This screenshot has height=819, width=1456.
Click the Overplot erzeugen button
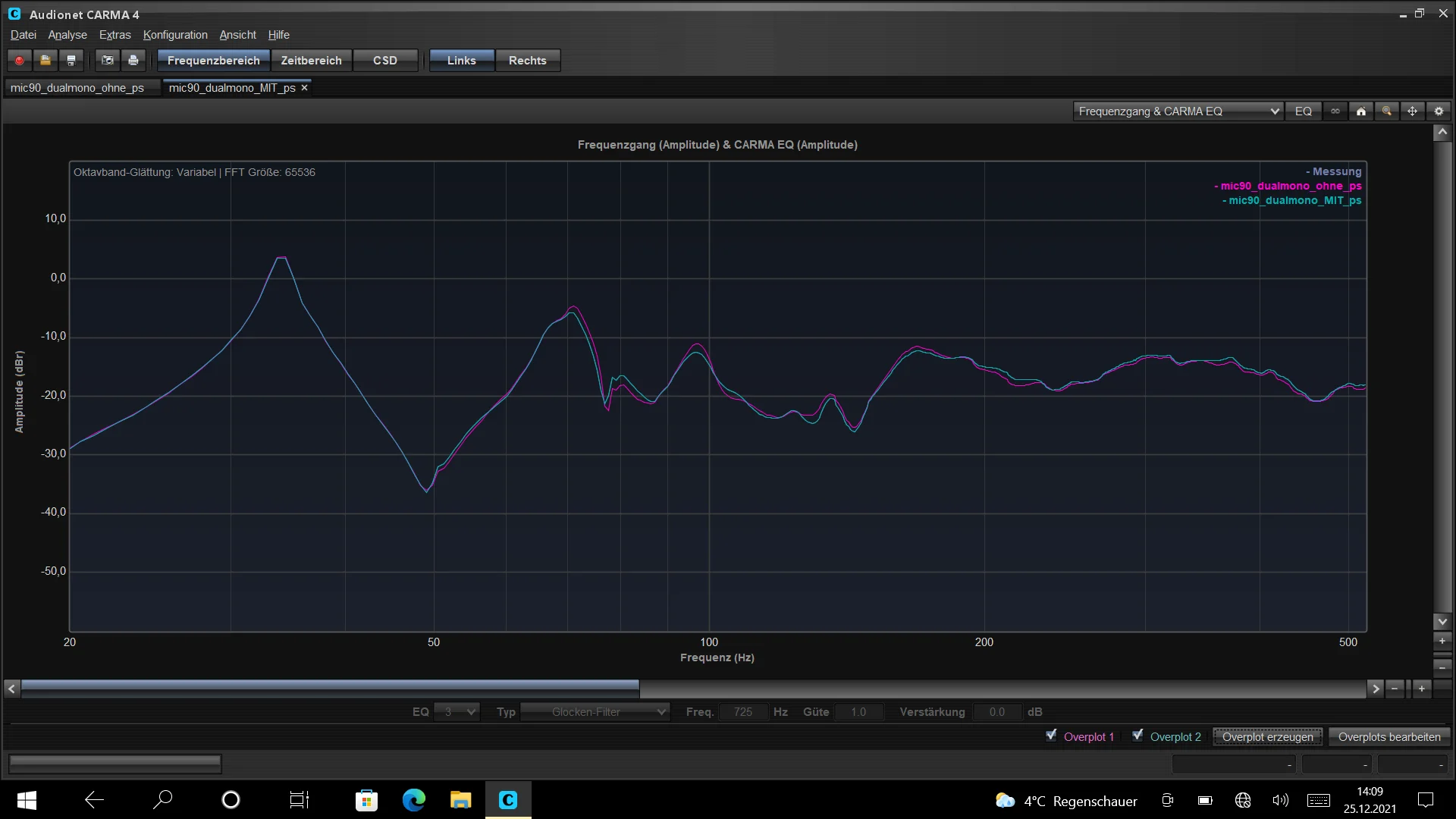click(1268, 737)
